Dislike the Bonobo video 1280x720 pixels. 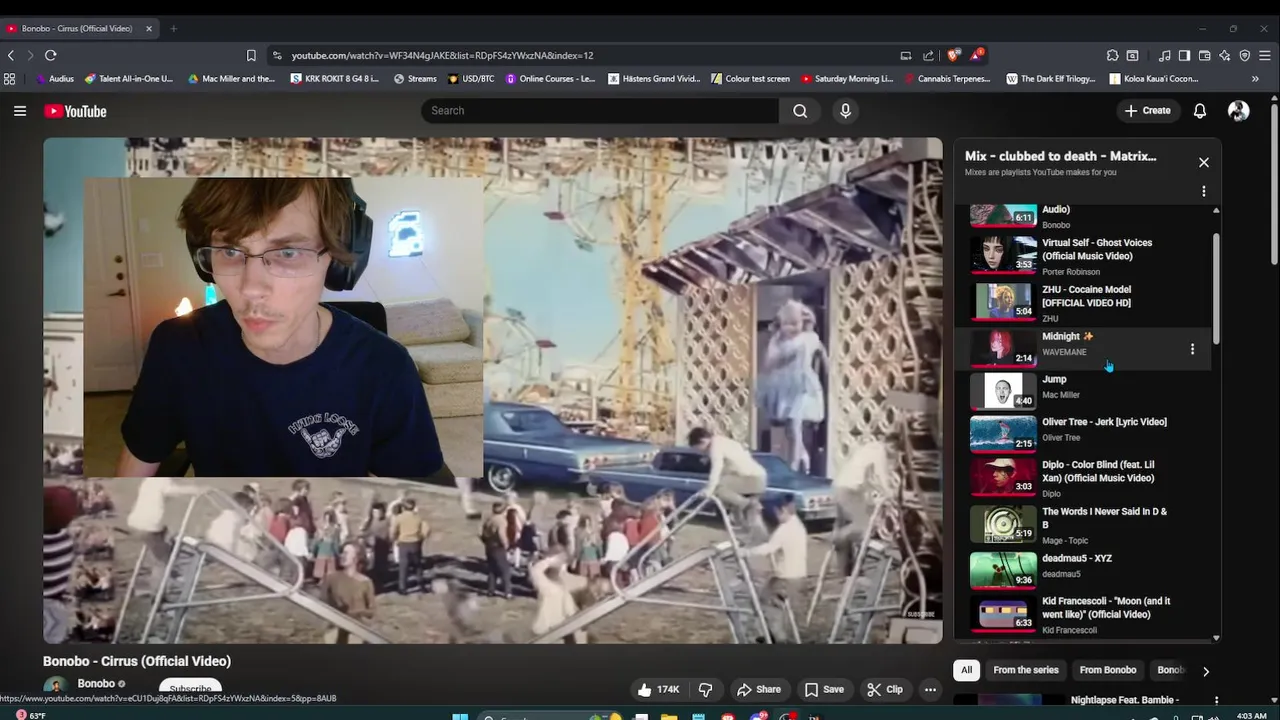pyautogui.click(x=706, y=689)
